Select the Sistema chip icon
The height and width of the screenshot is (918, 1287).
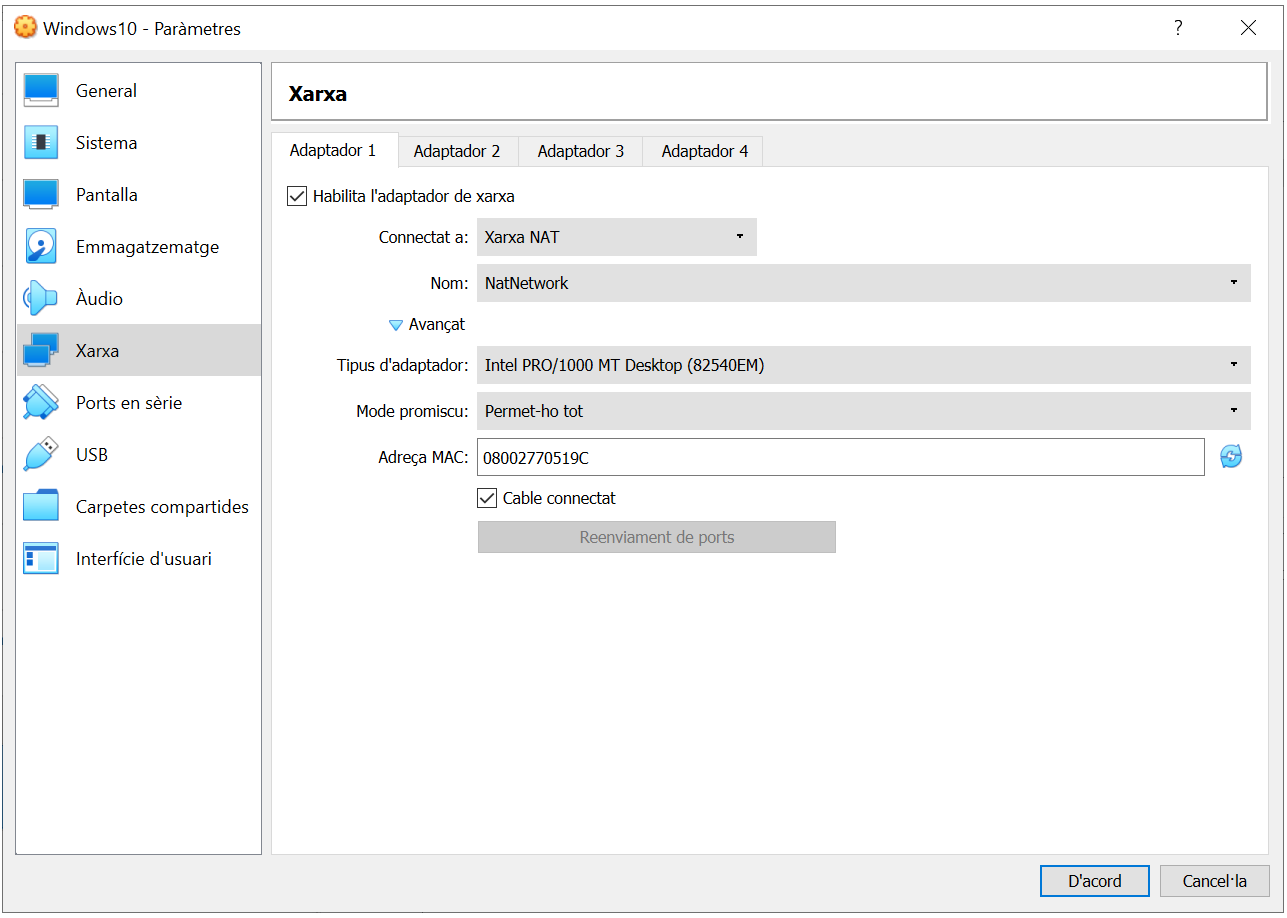(x=41, y=143)
